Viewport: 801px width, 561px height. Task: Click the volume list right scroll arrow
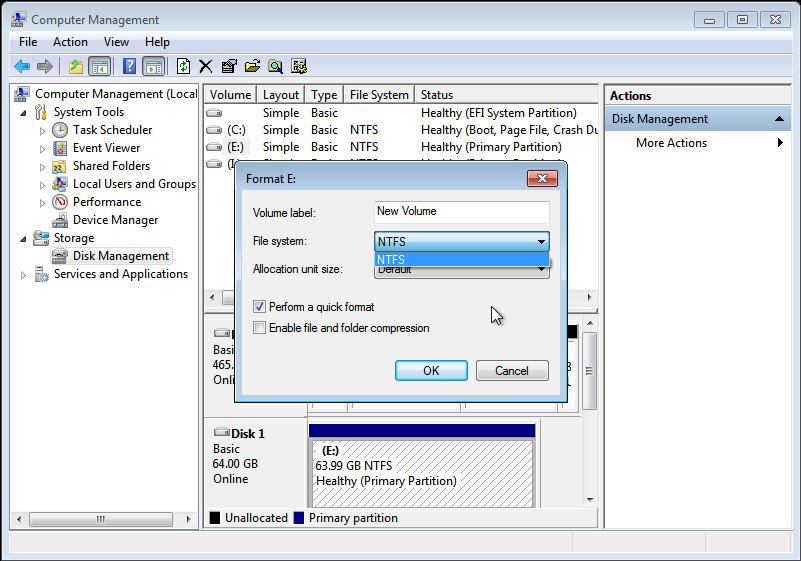point(590,297)
